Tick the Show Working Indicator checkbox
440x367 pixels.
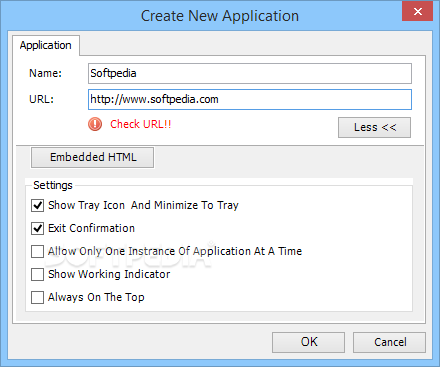pos(37,274)
